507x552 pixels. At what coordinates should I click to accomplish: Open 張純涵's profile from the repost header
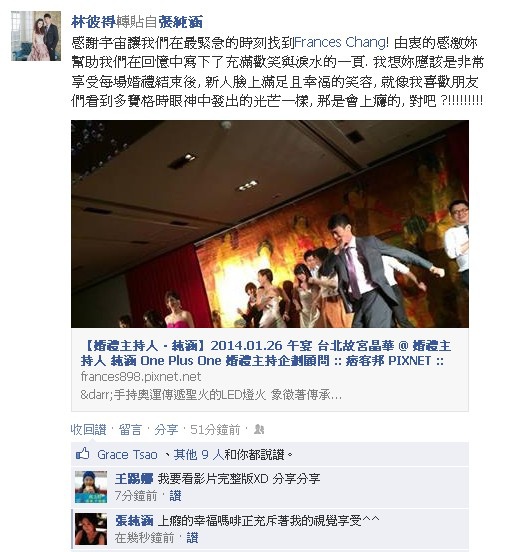click(x=181, y=22)
